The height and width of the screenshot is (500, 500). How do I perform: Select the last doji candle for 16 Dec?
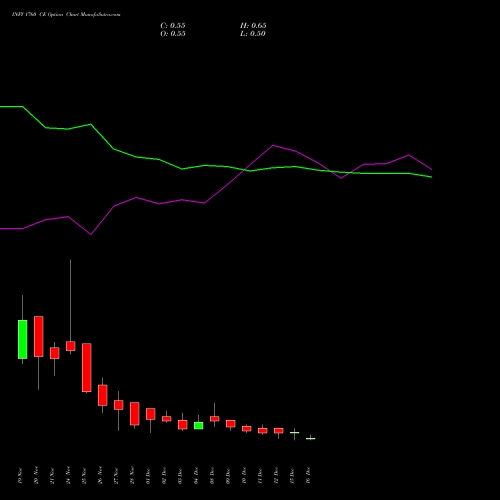311,439
